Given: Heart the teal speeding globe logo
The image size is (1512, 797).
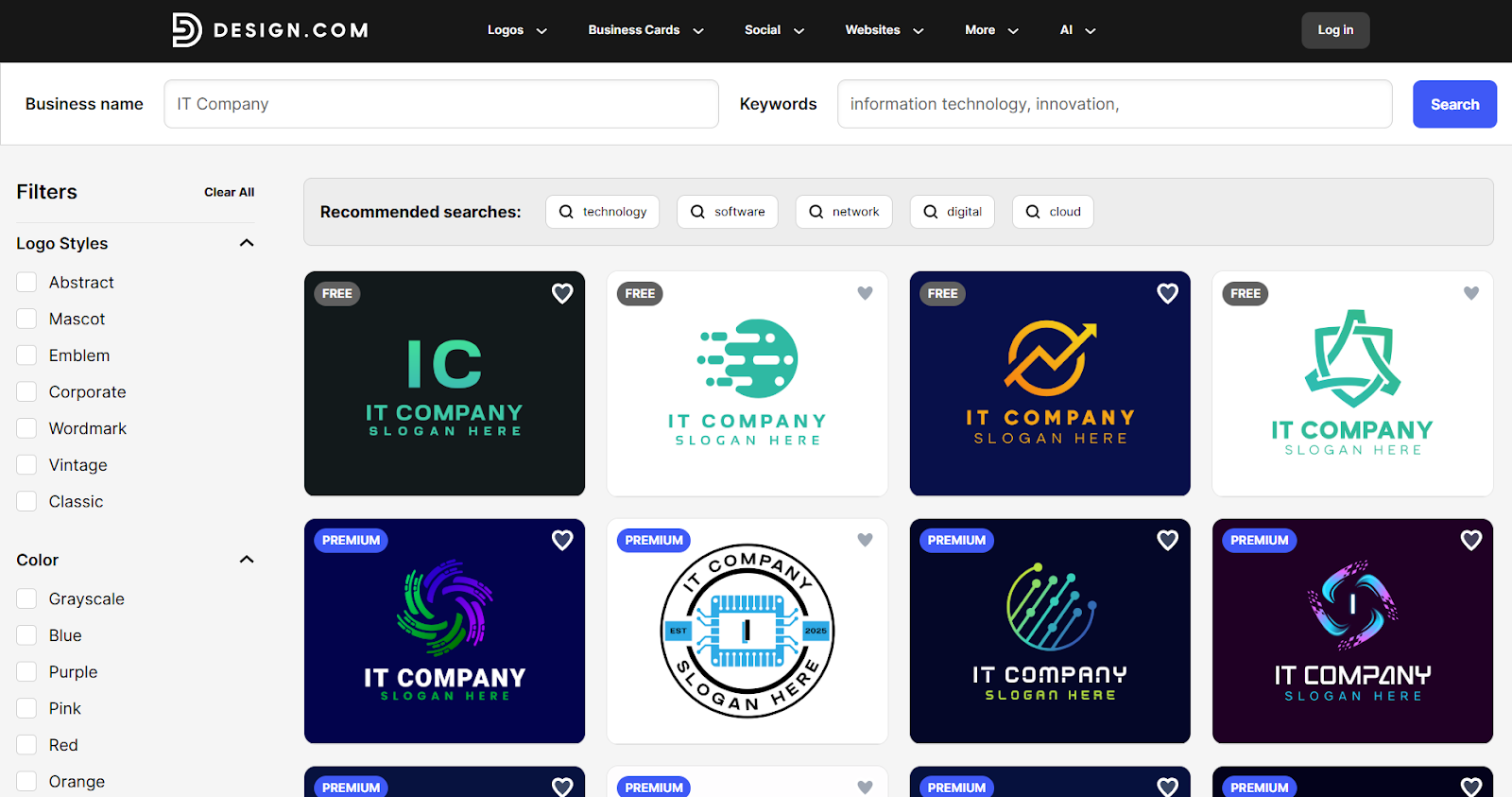Looking at the screenshot, I should tap(865, 294).
